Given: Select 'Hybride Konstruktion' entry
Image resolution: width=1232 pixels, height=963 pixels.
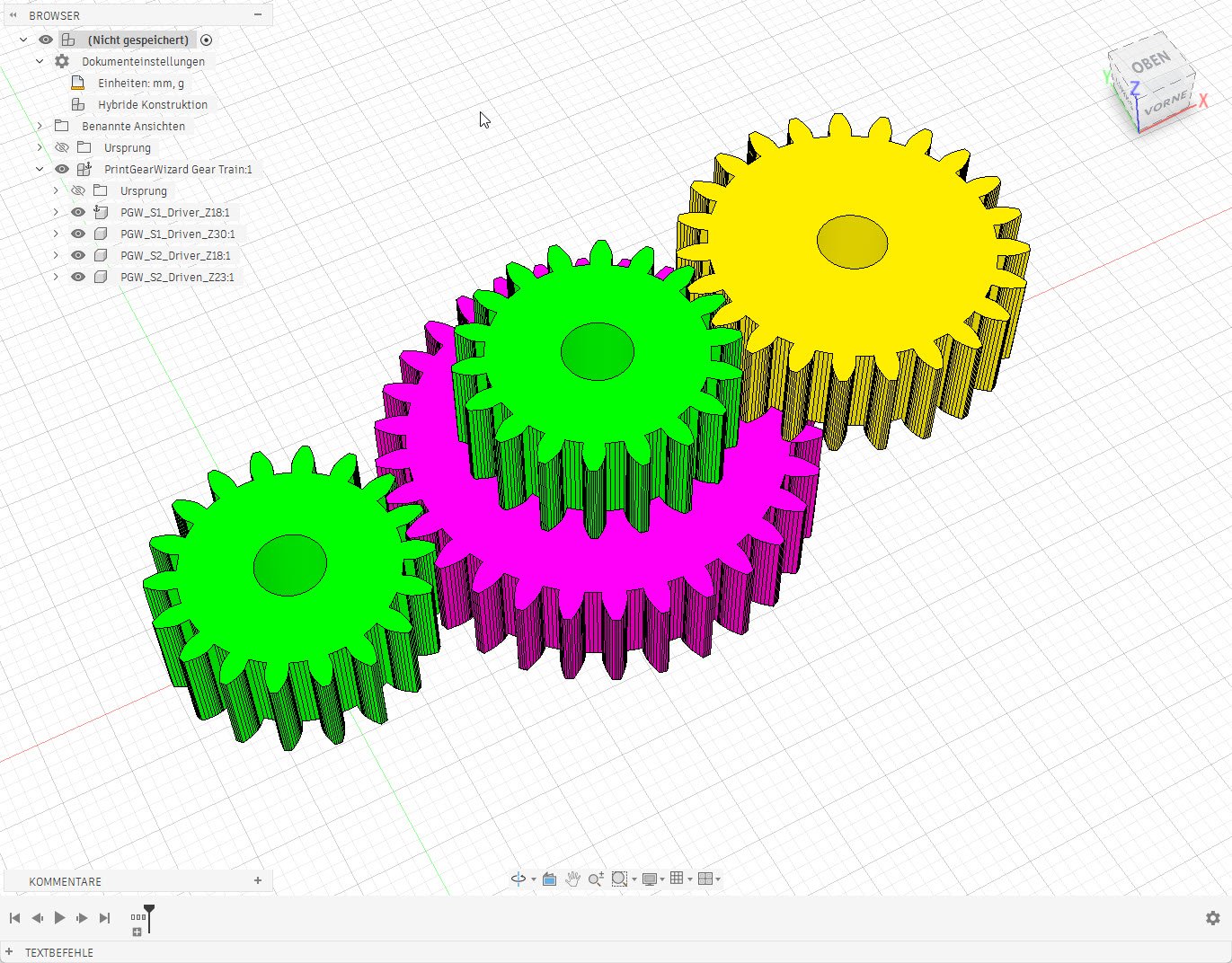Looking at the screenshot, I should coord(153,104).
